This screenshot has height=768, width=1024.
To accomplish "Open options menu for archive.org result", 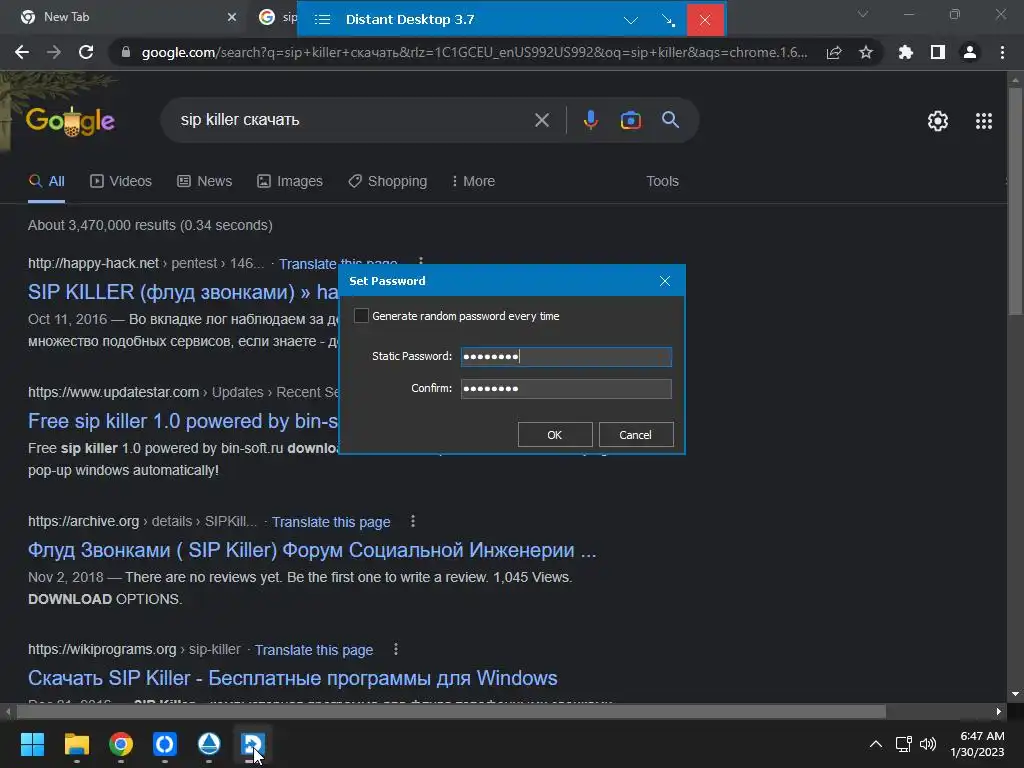I will pos(412,521).
